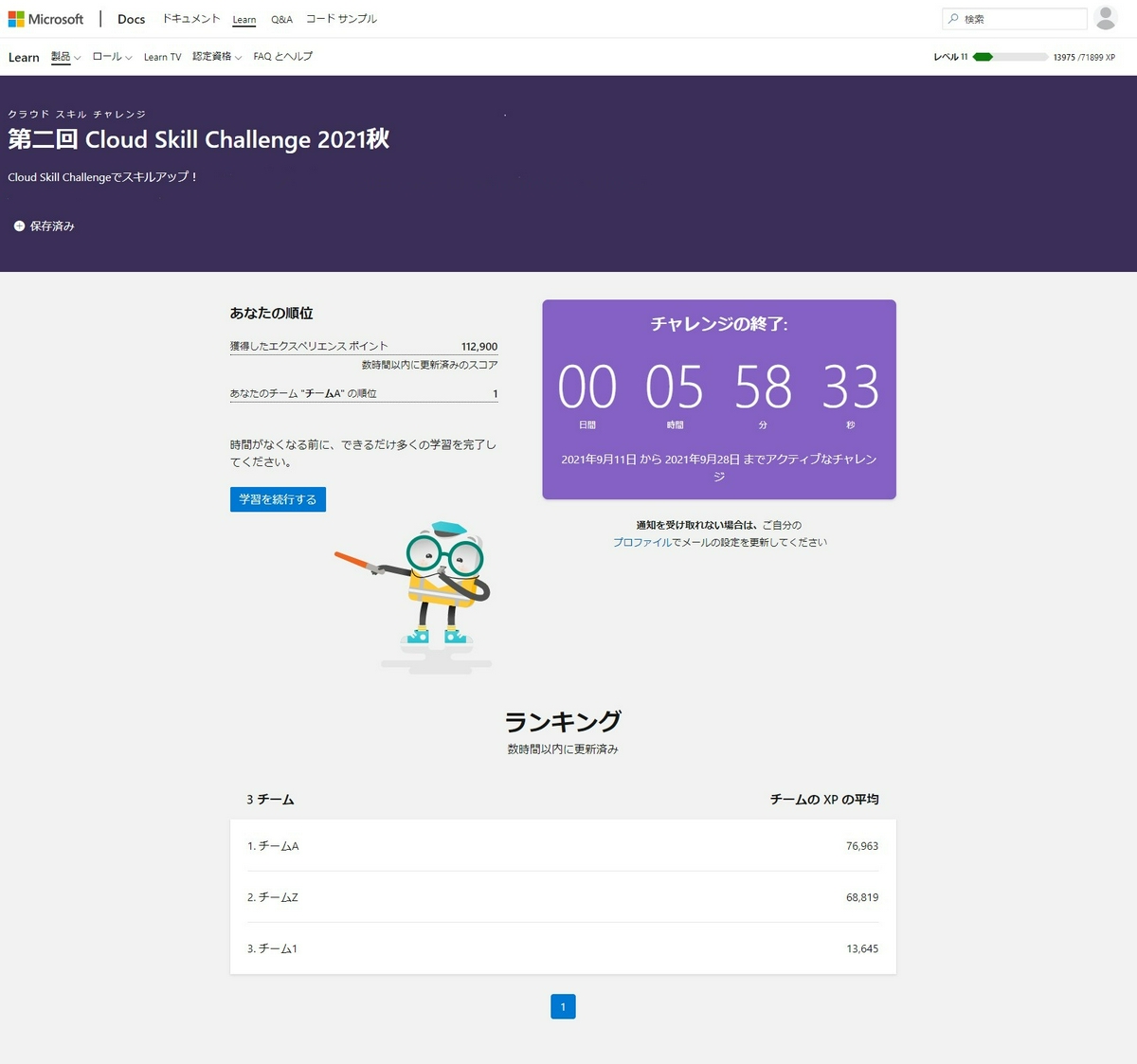Open the ドキュメント menu item
The width and height of the screenshot is (1137, 1064).
[190, 19]
